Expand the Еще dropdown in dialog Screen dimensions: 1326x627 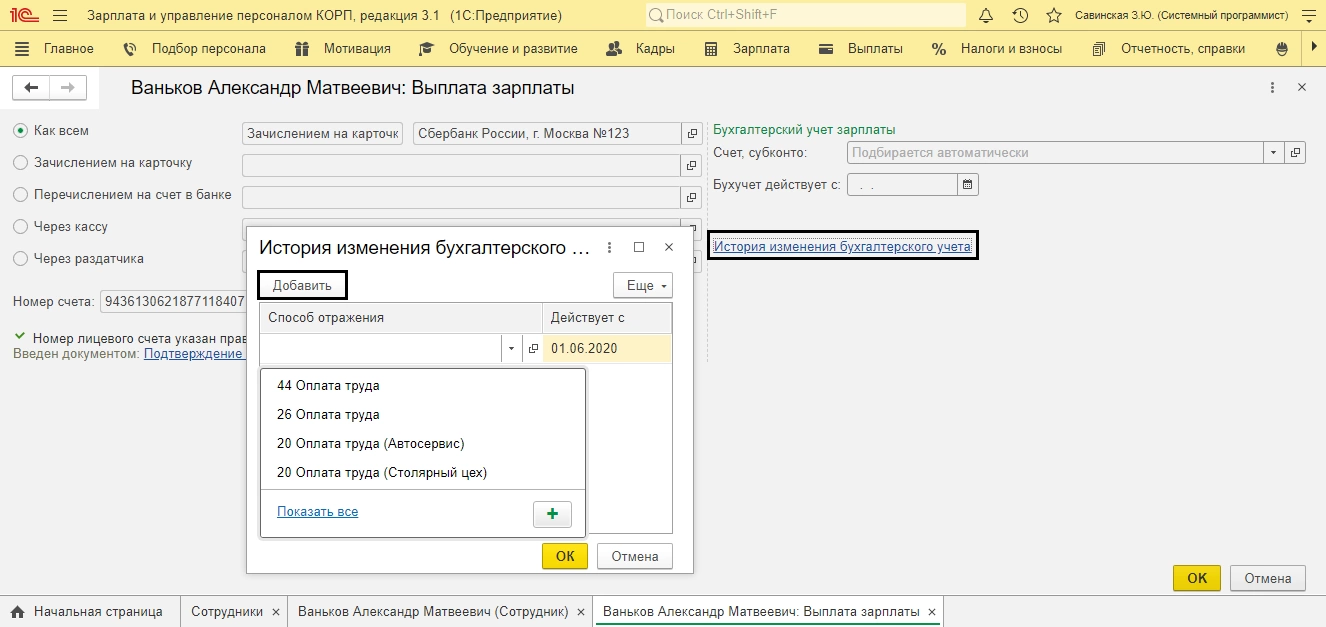click(642, 286)
